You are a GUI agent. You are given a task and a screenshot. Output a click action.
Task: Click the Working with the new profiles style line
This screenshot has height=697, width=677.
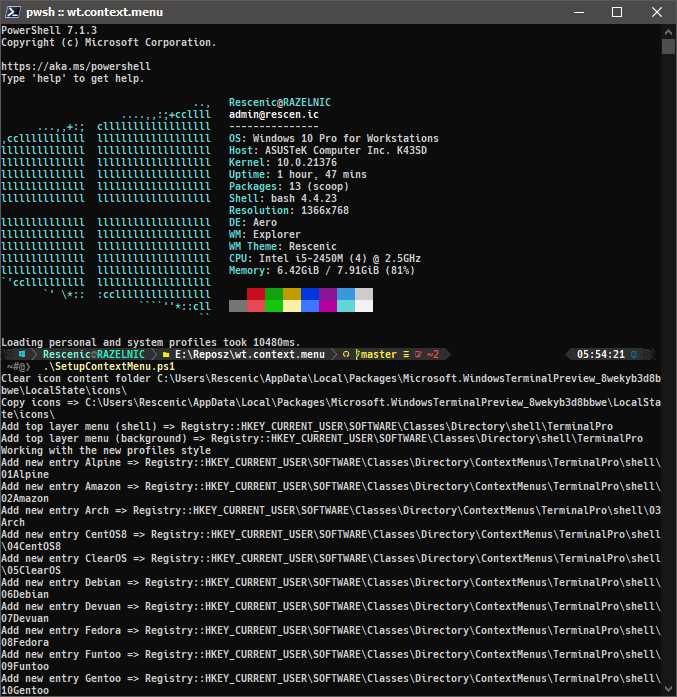pyautogui.click(x=106, y=451)
